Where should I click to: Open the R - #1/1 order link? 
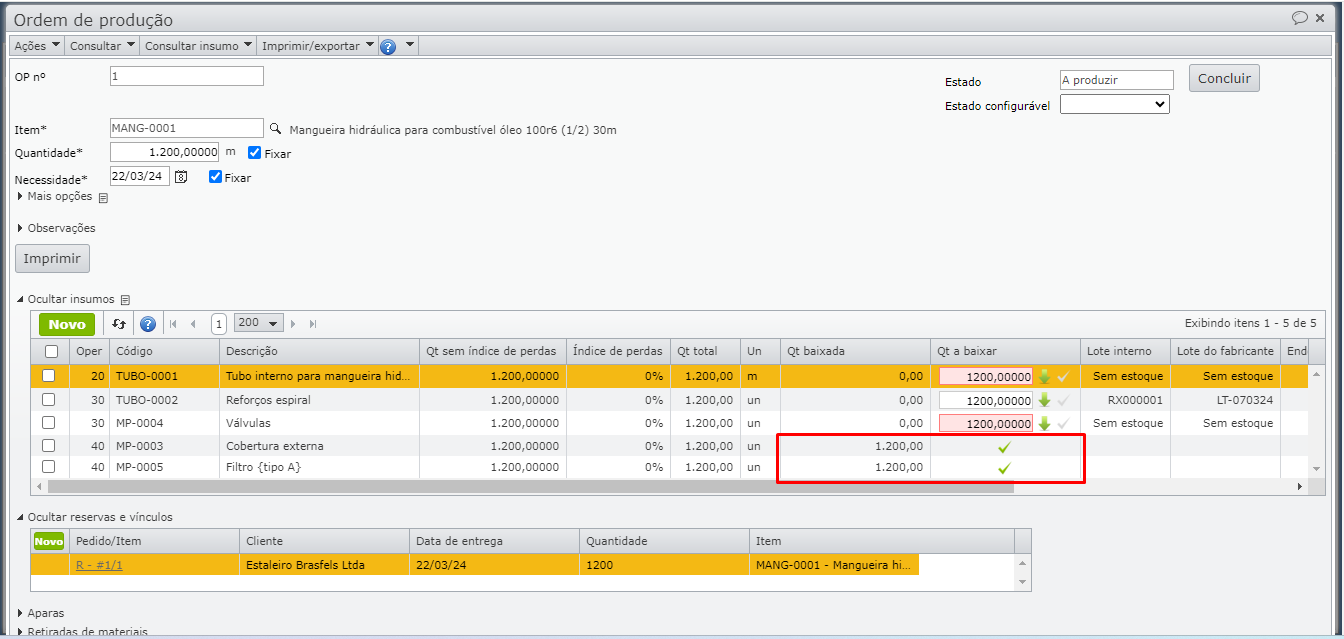pos(99,565)
